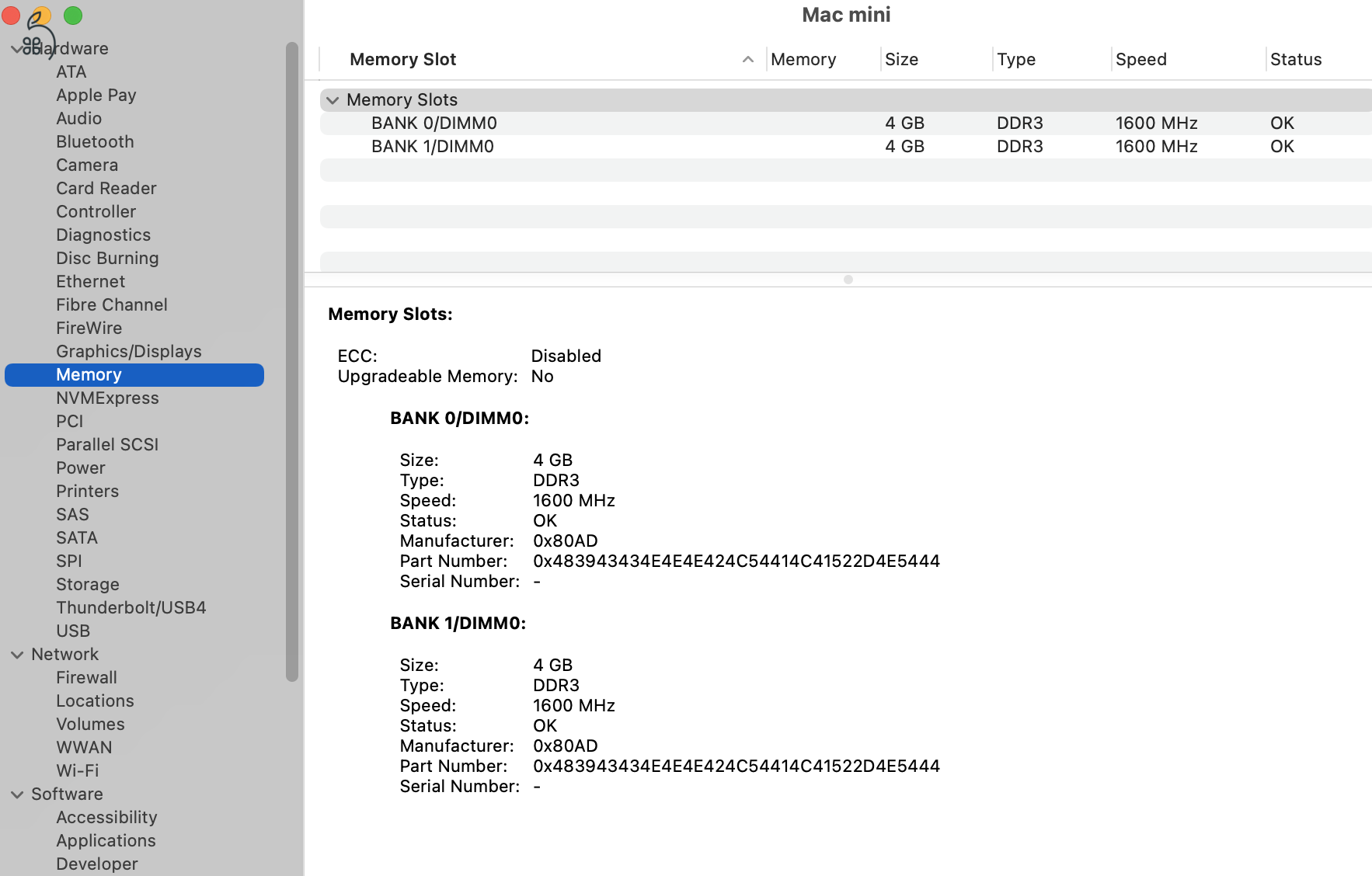Sort by the Status column header
This screenshot has width=1372, height=876.
click(1296, 60)
